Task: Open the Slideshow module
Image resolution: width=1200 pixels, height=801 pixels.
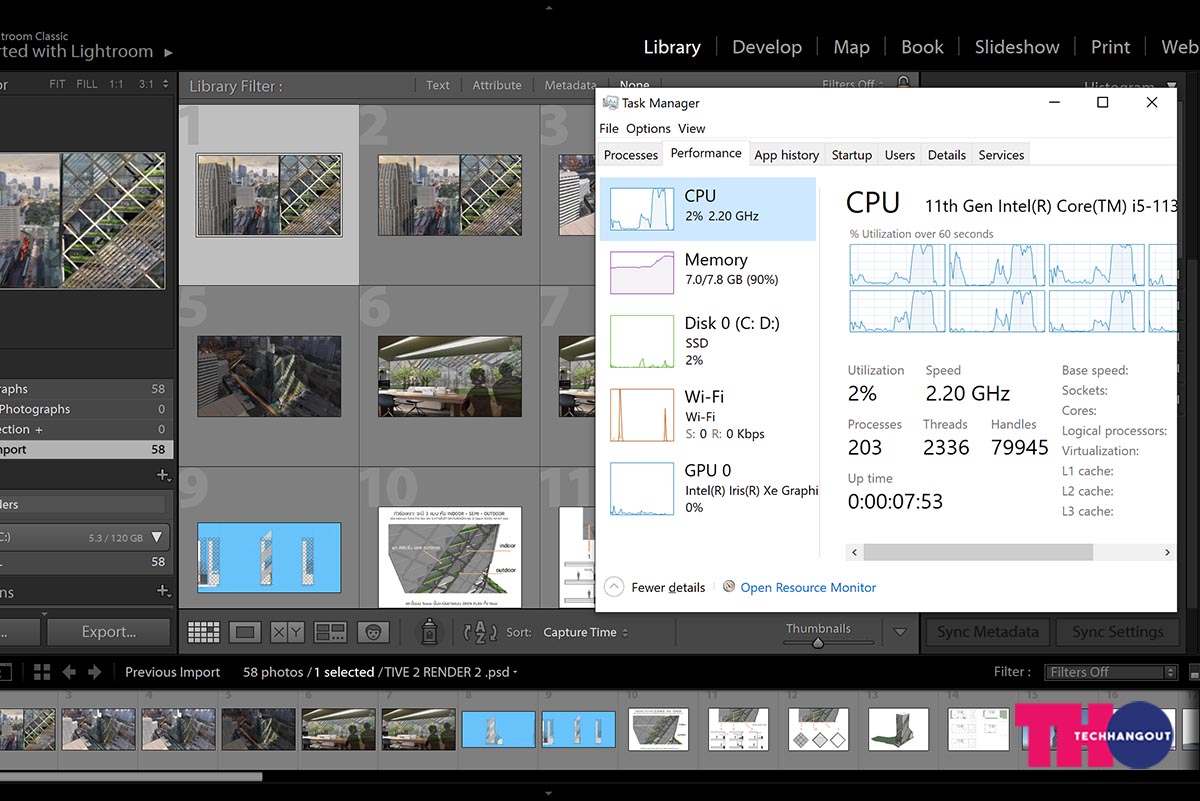Action: click(1017, 47)
